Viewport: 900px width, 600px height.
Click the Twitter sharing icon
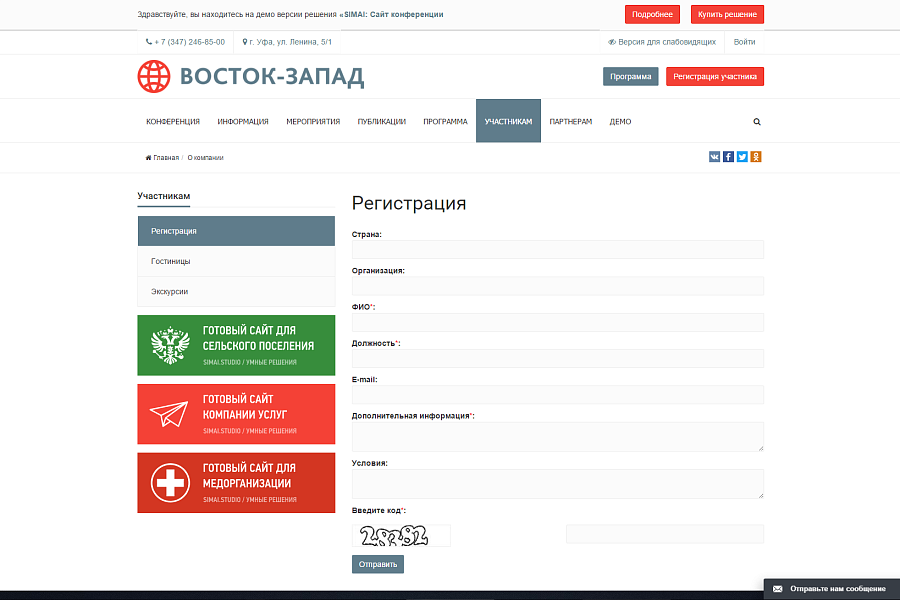(x=742, y=156)
